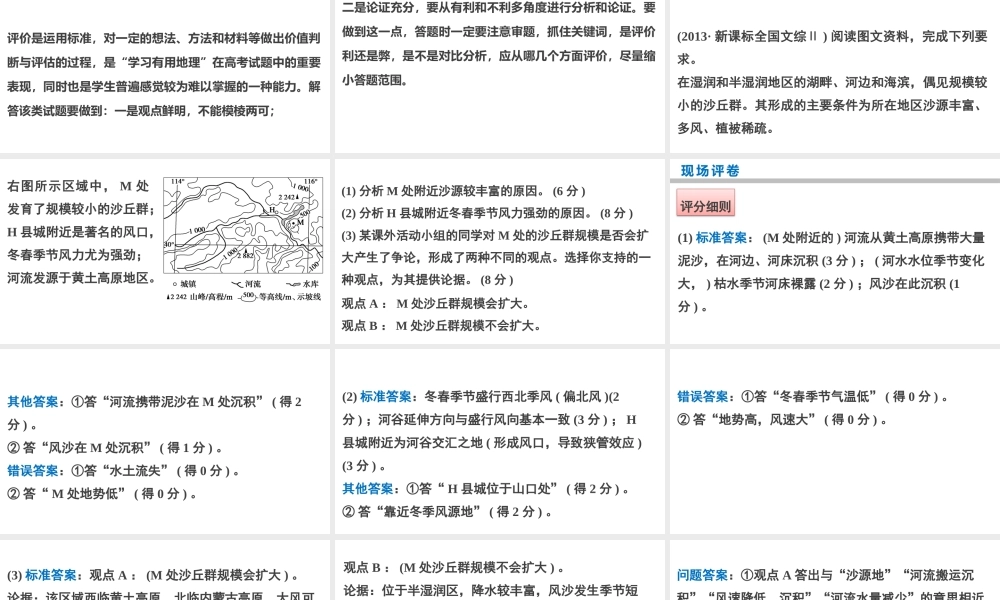Viewport: 1000px width, 600px height.
Task: Click the contour map image of M处 region
Action: (x=243, y=226)
